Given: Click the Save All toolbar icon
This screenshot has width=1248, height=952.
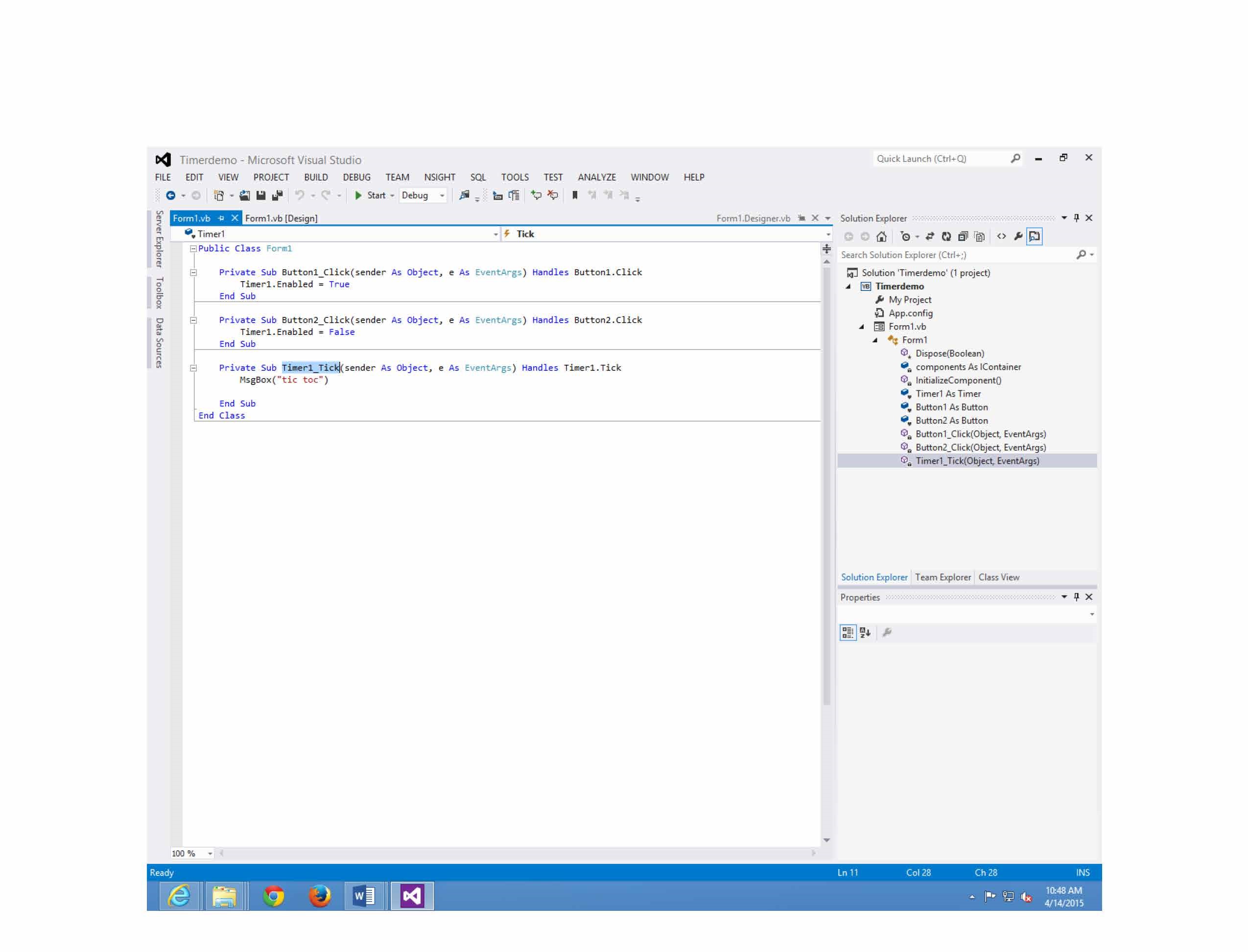Looking at the screenshot, I should [277, 195].
